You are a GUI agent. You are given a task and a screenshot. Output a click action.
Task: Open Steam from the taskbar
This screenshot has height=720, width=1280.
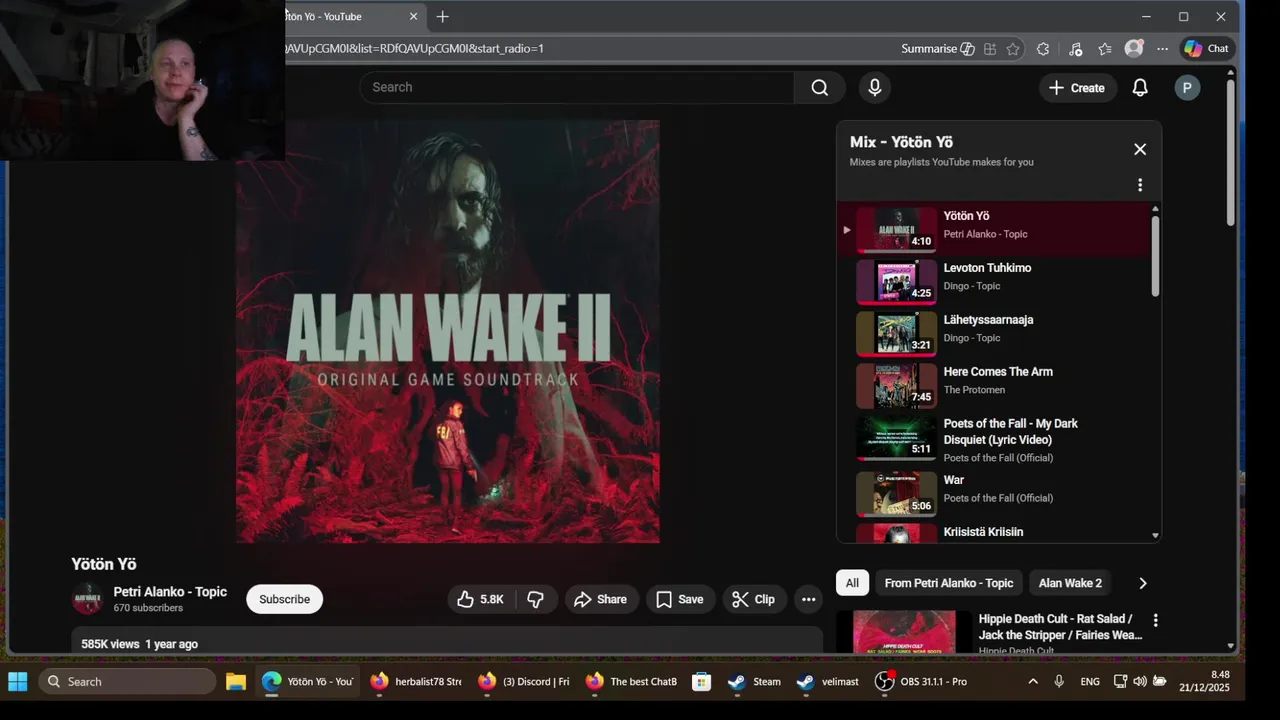click(755, 682)
